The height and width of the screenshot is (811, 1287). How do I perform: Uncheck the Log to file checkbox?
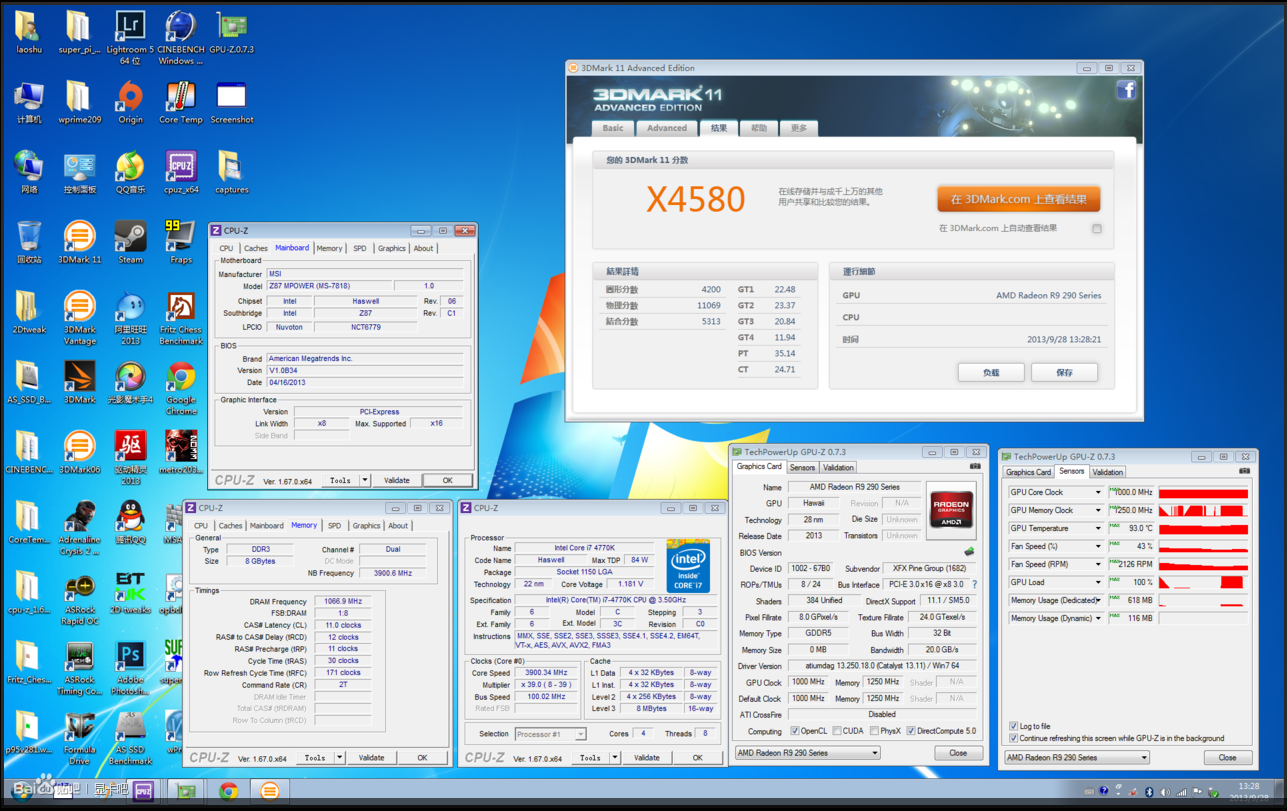(x=1013, y=726)
